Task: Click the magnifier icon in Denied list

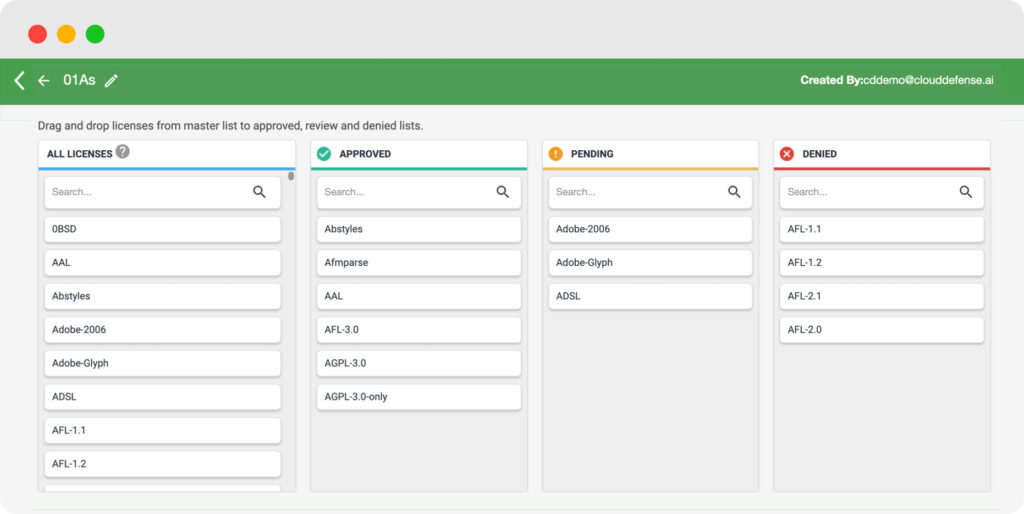Action: pyautogui.click(x=965, y=192)
